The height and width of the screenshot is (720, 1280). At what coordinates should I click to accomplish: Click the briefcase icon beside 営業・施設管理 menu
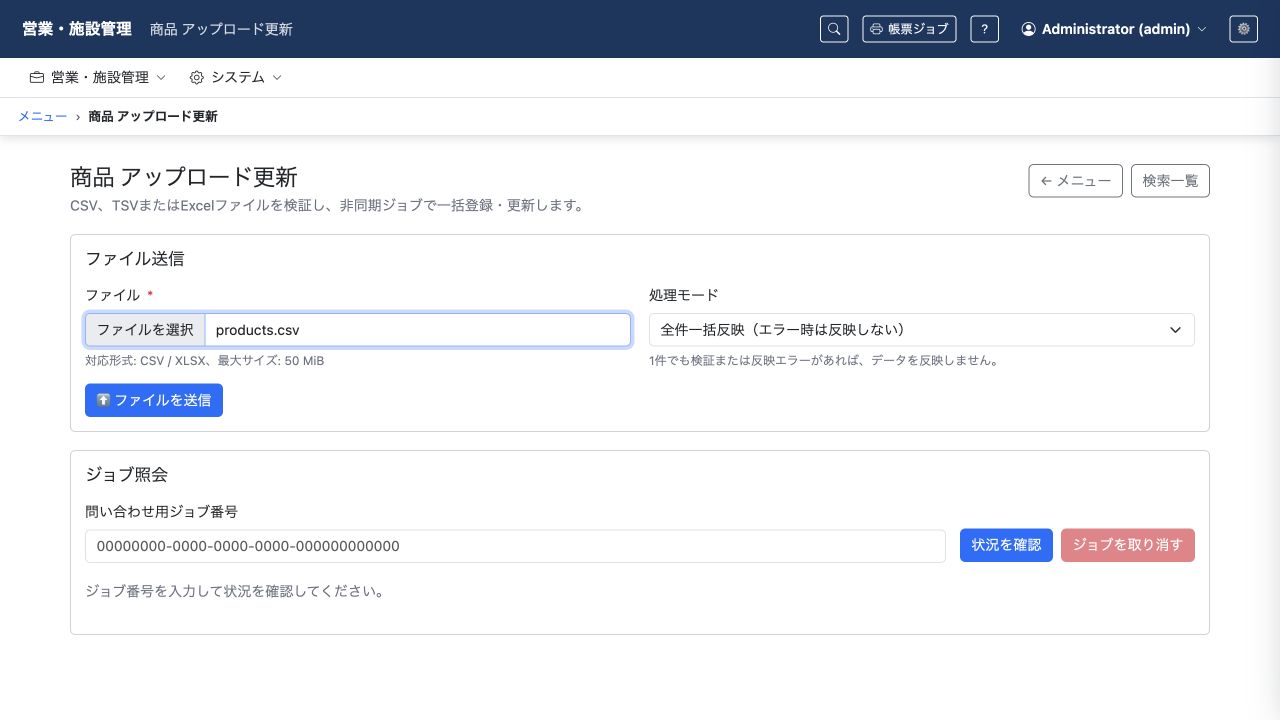(x=37, y=77)
